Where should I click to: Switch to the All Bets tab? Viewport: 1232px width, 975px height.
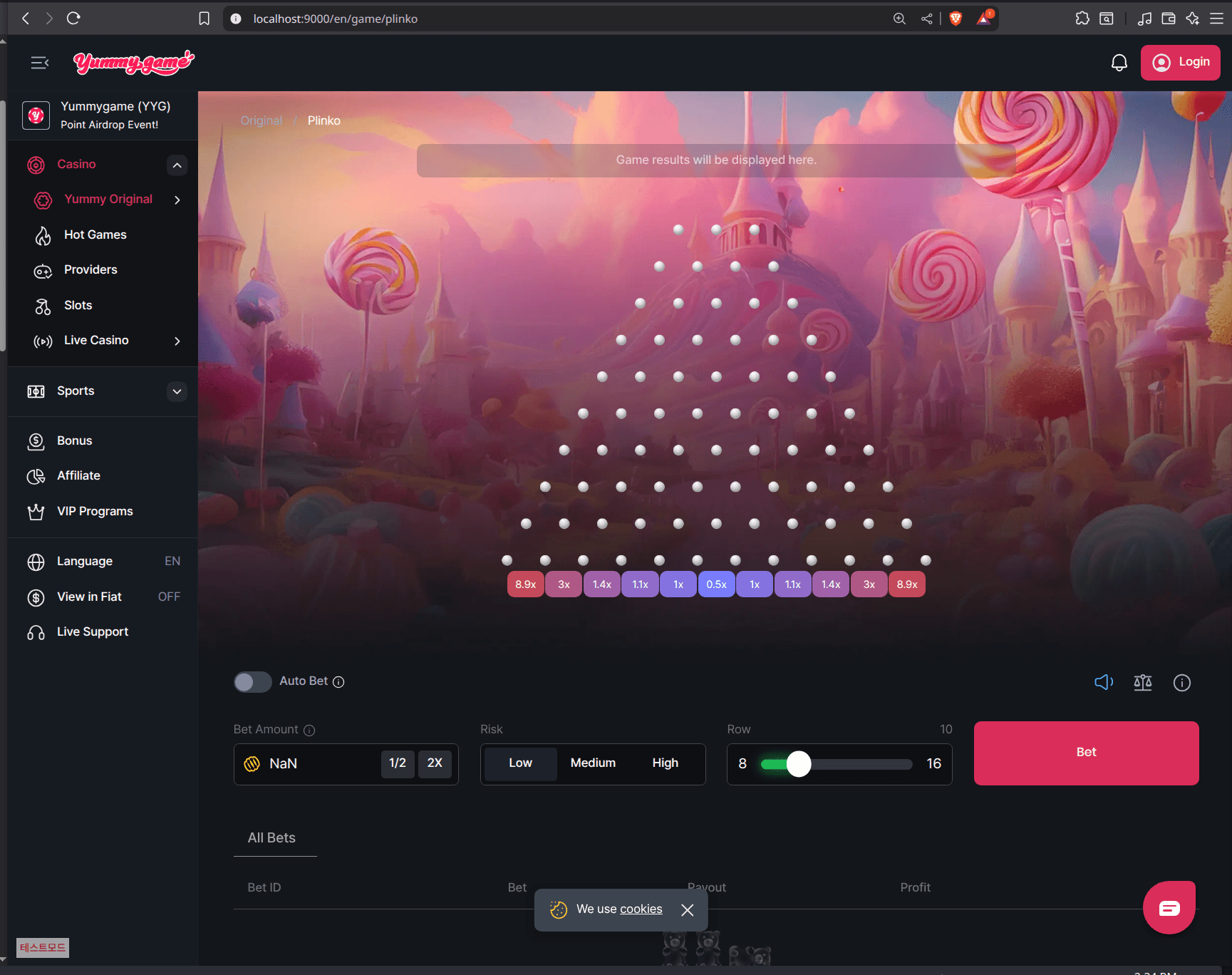[271, 837]
